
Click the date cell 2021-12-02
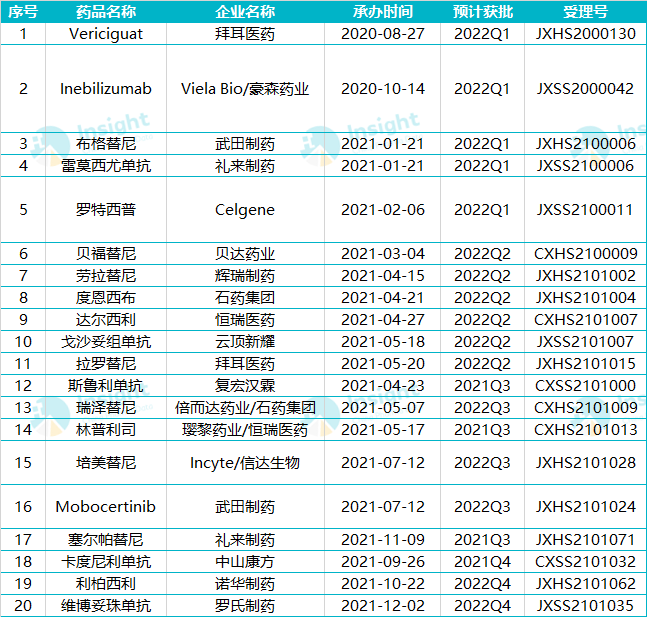click(383, 605)
